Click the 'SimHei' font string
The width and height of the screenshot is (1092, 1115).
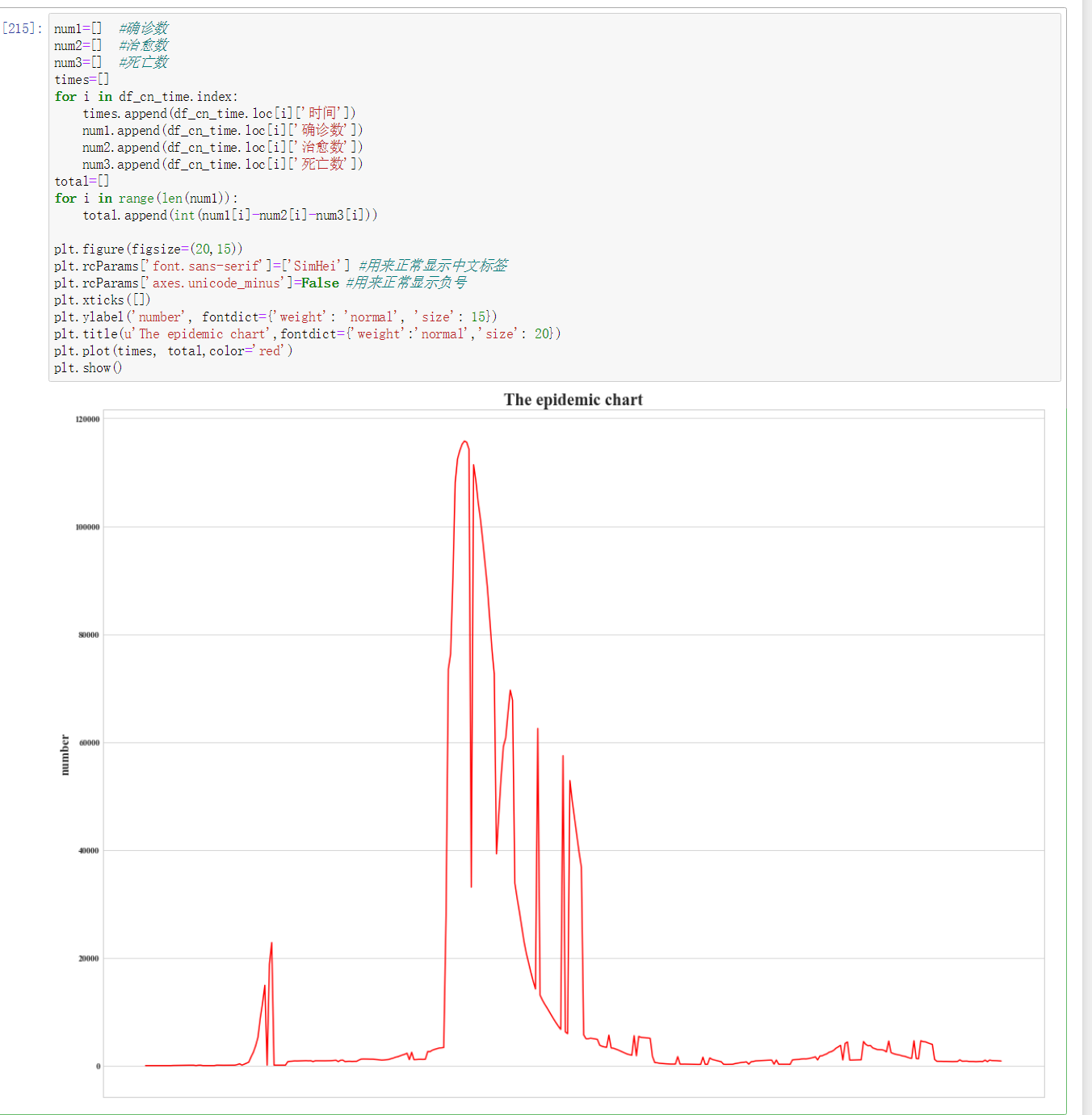tap(316, 266)
